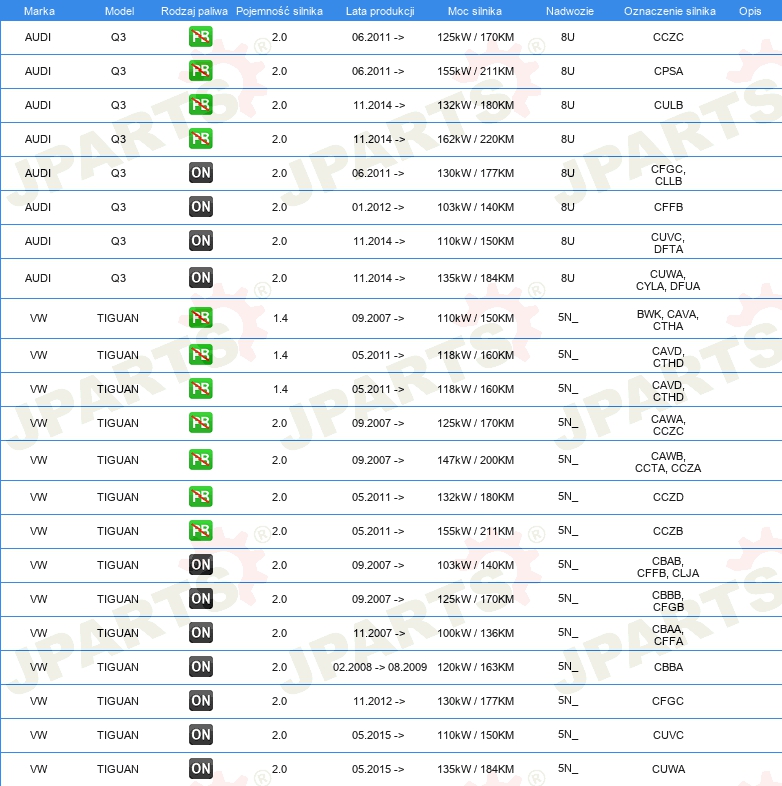Click the ON diesel icon in the CBBB, CFGB row

coord(201,599)
